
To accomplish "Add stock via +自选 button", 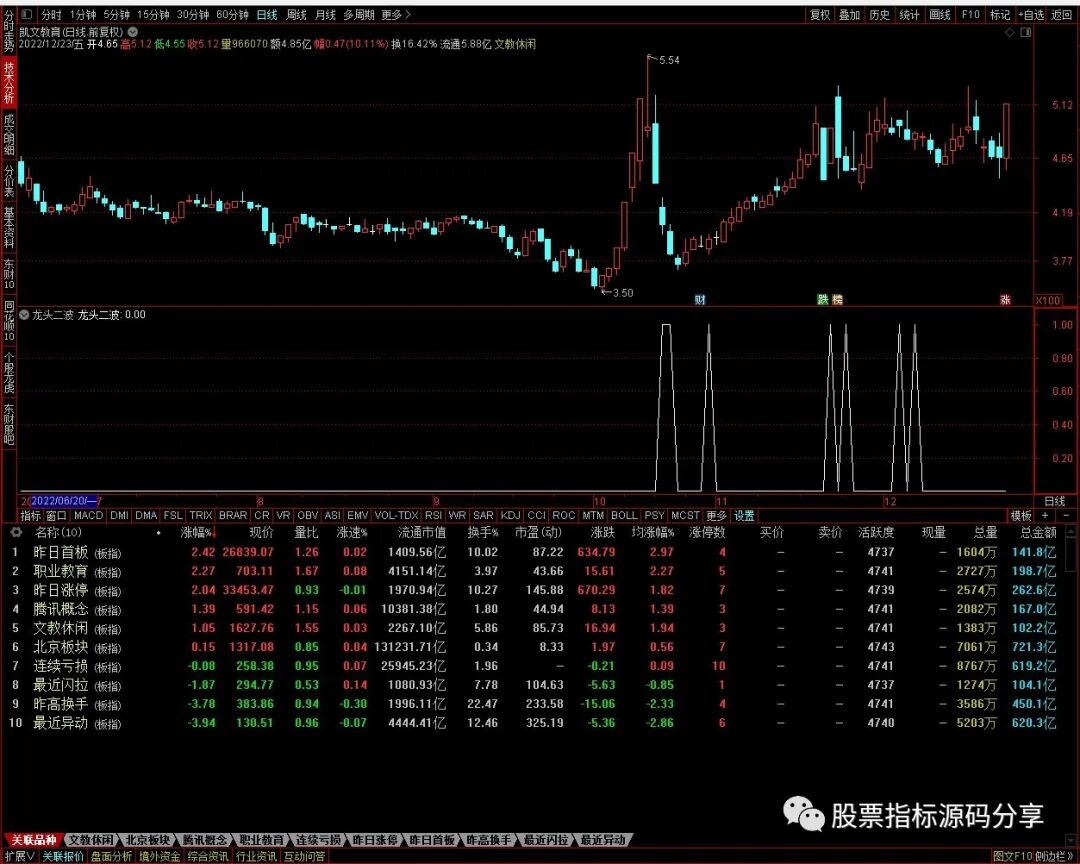I will coord(1031,14).
